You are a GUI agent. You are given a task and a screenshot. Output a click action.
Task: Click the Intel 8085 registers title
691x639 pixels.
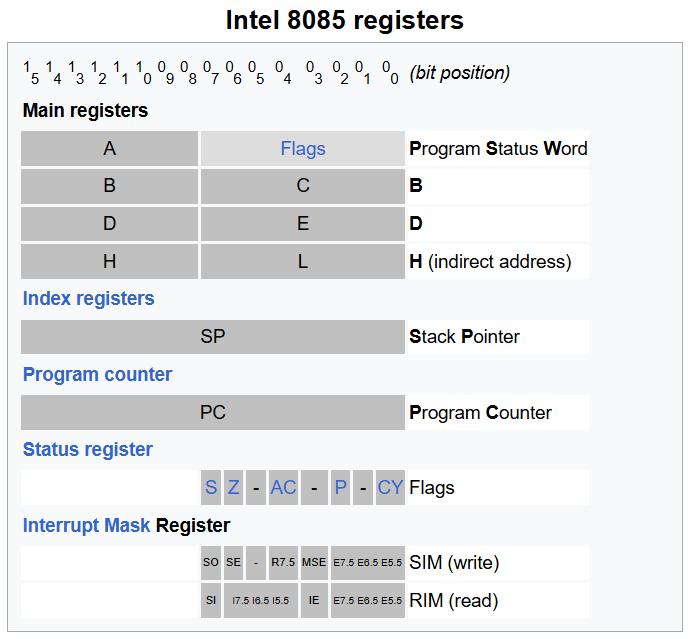(344, 20)
